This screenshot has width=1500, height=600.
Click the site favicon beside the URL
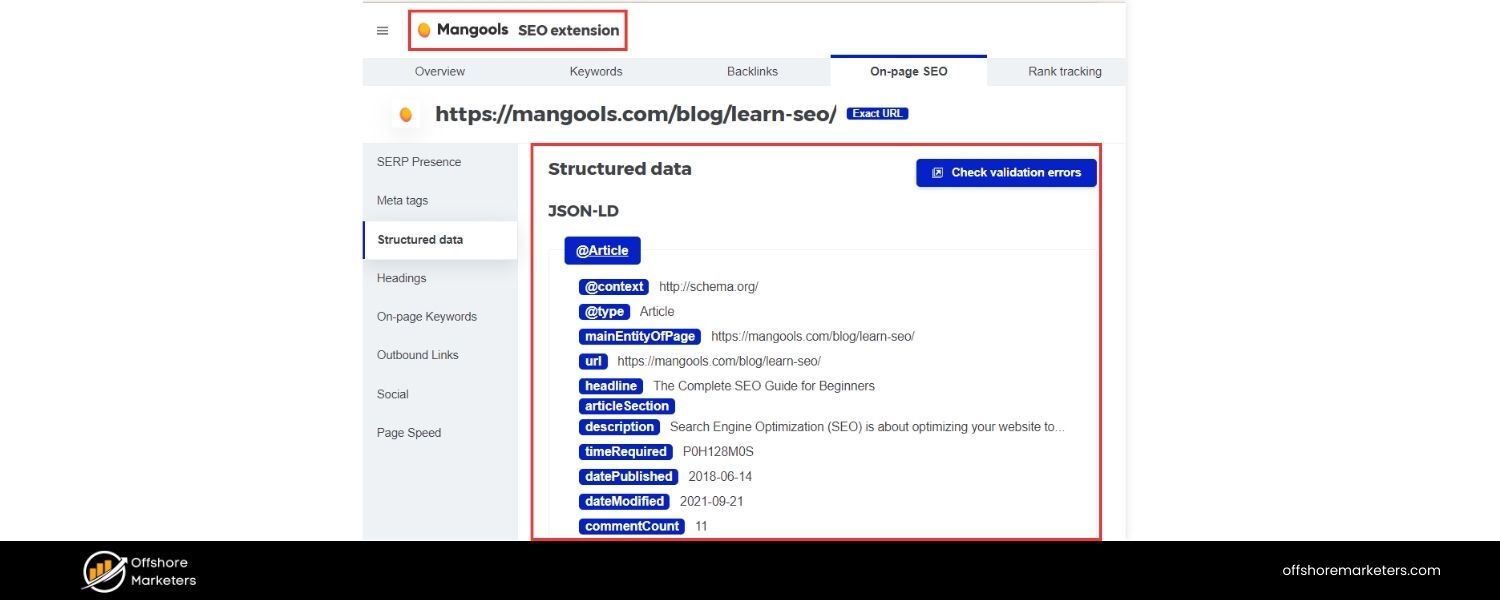pos(405,115)
